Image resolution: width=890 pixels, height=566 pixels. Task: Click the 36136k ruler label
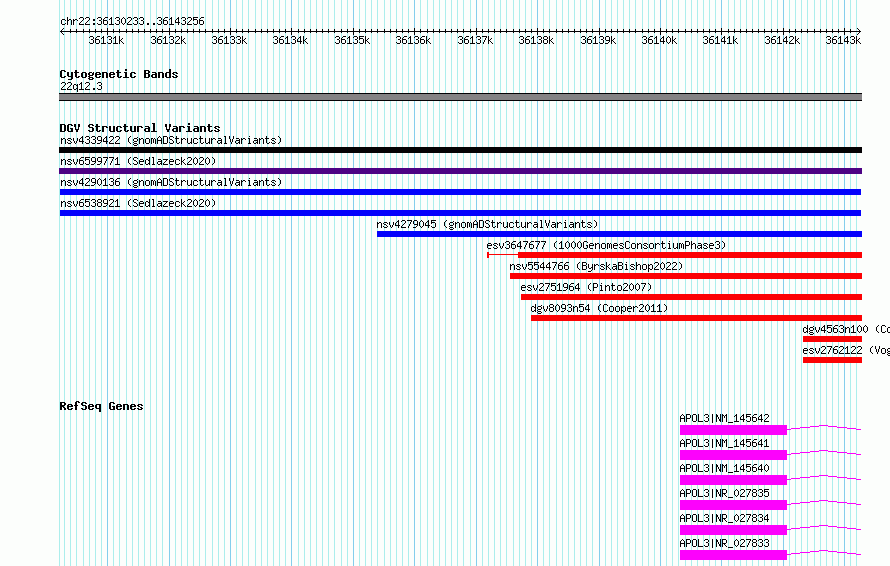413,40
